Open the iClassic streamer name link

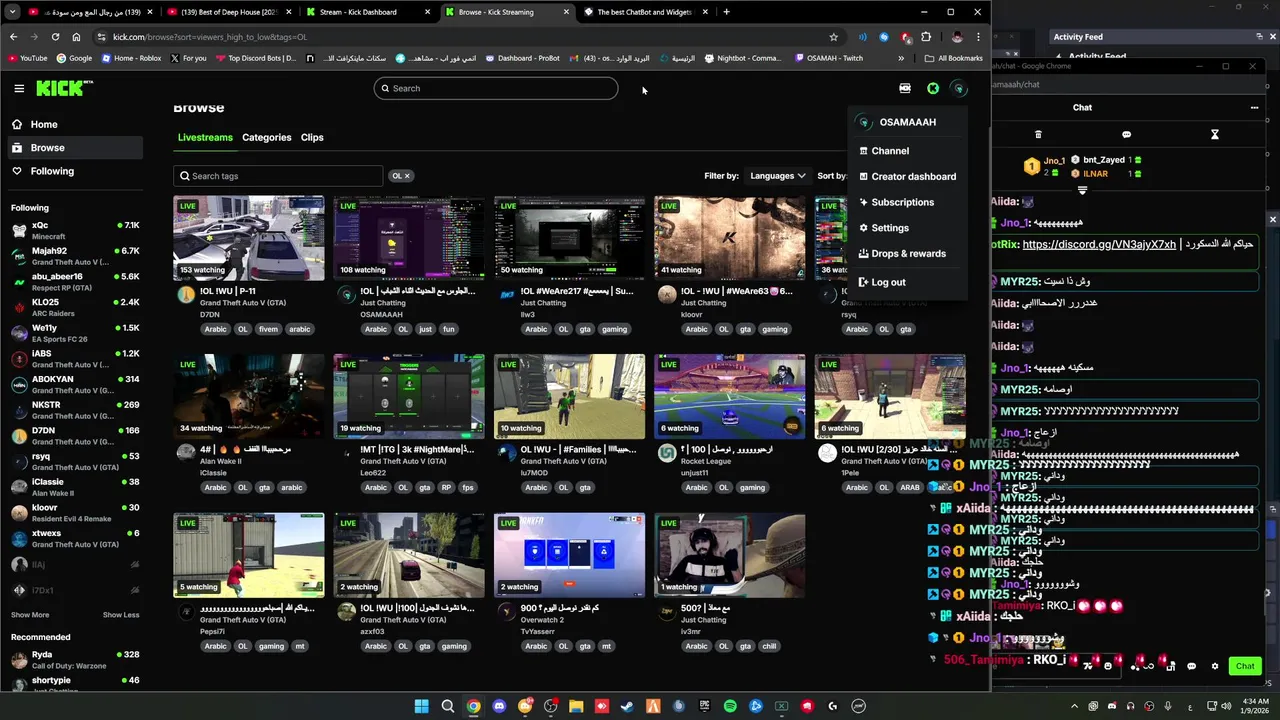point(213,473)
